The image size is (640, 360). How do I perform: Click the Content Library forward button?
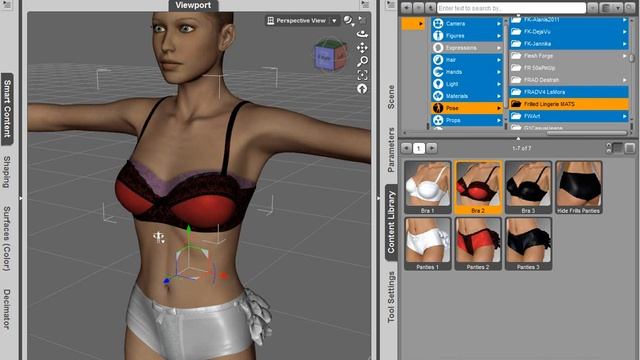[418, 8]
